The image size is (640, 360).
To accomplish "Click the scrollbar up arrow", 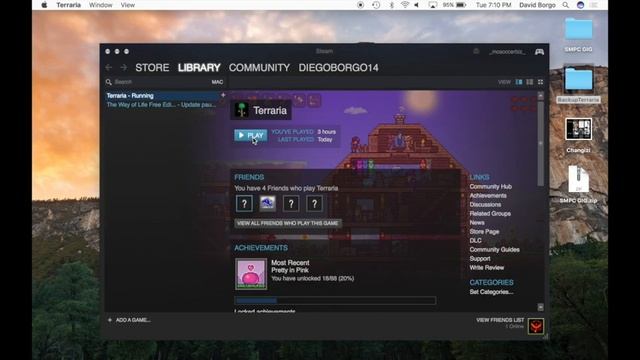I will coord(540,96).
